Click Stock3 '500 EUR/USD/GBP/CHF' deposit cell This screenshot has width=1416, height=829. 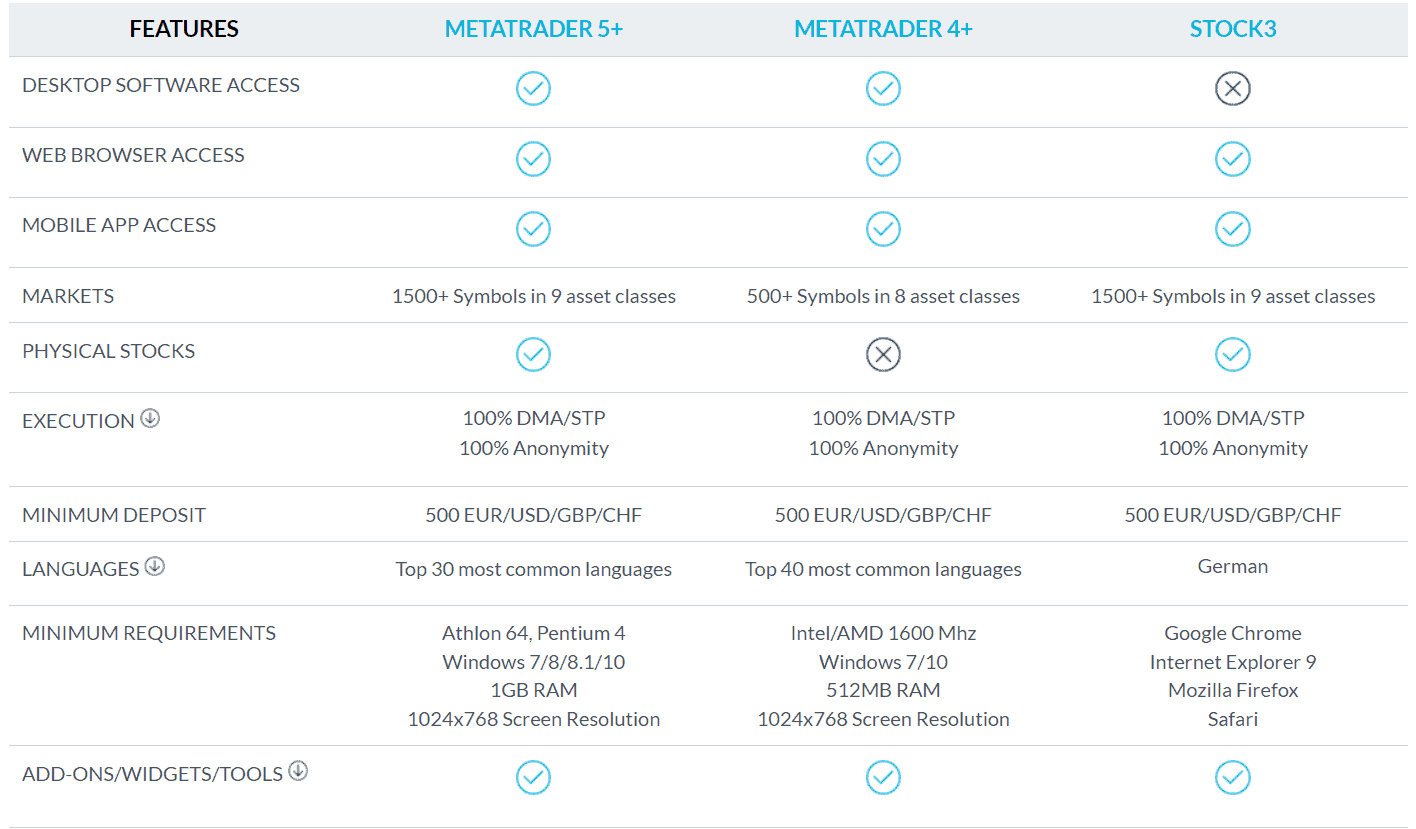[x=1233, y=515]
